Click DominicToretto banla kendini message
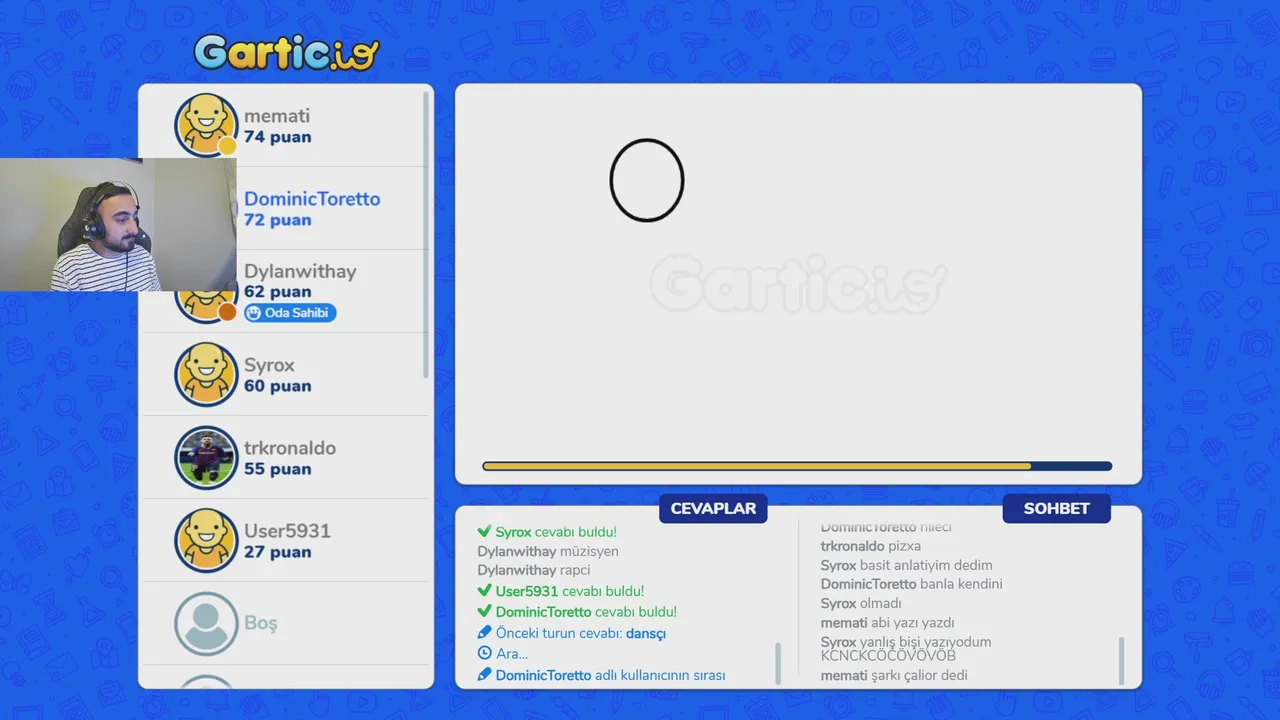The height and width of the screenshot is (720, 1280). click(912, 584)
